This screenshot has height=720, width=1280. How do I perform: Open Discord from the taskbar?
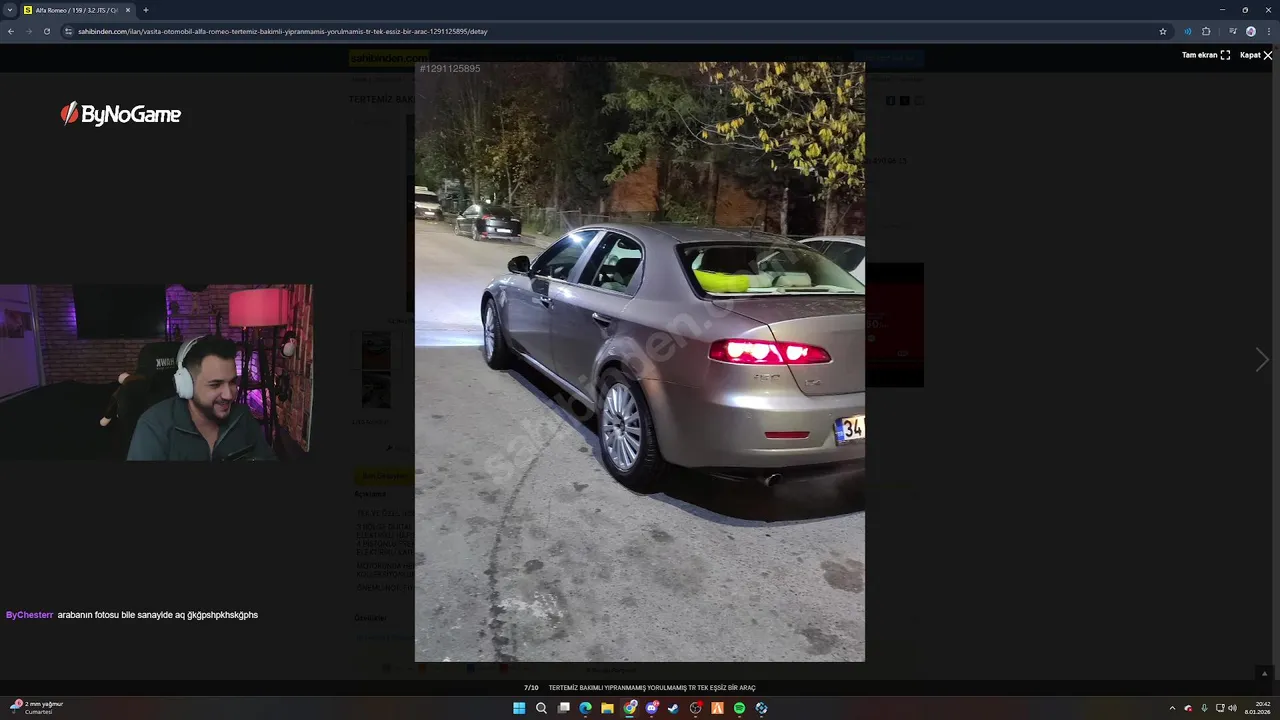point(652,708)
